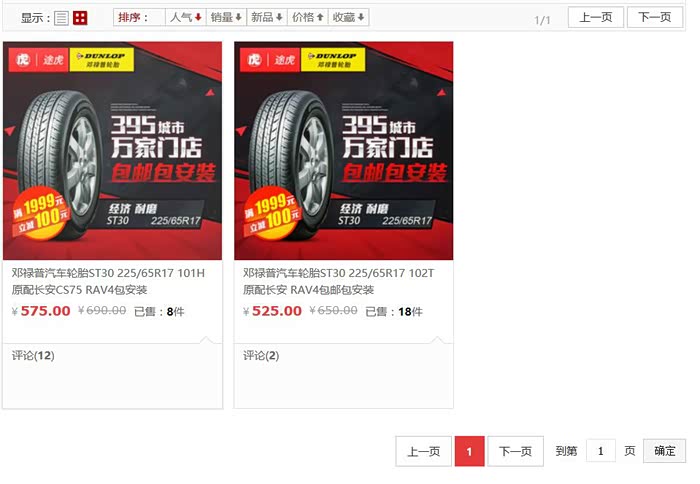Viewport: 700px width, 484px height.
Task: Sort products by 人气 popularity
Action: (x=186, y=17)
